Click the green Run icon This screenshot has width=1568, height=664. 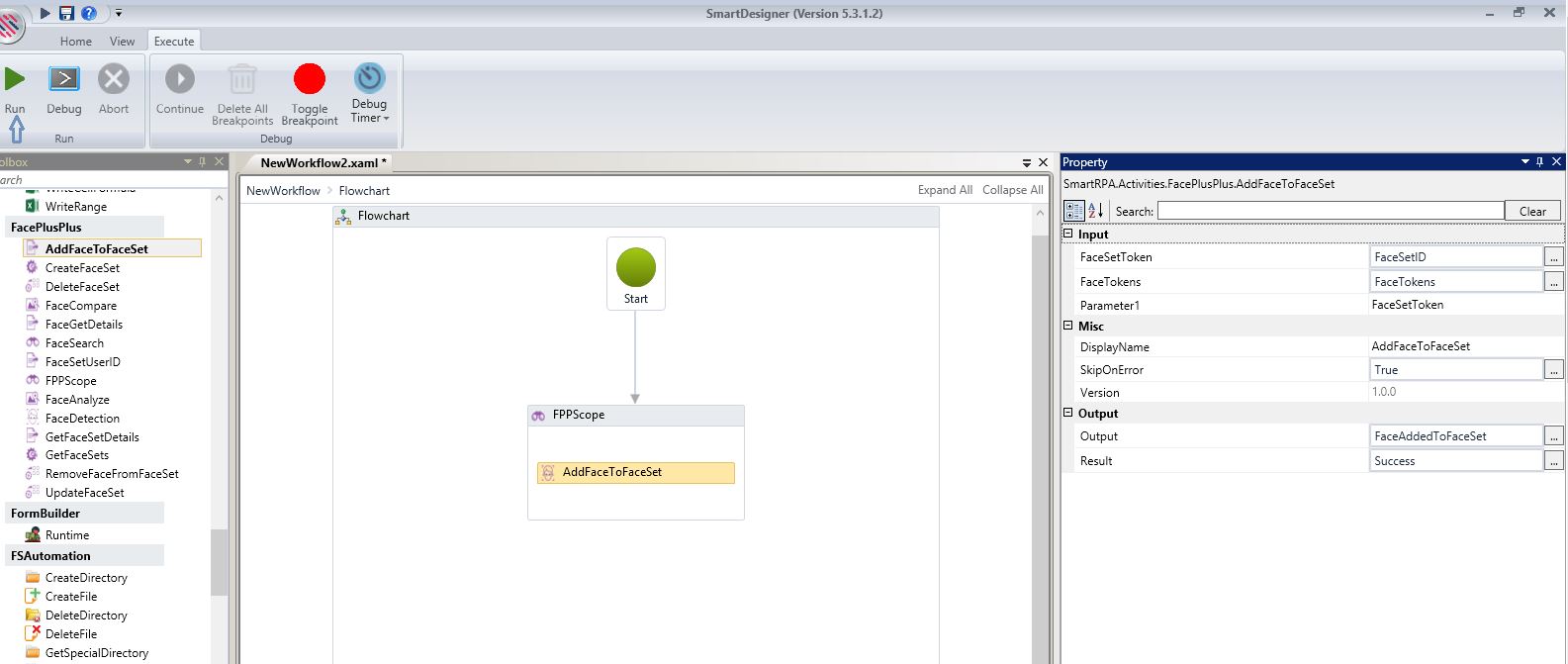point(15,79)
